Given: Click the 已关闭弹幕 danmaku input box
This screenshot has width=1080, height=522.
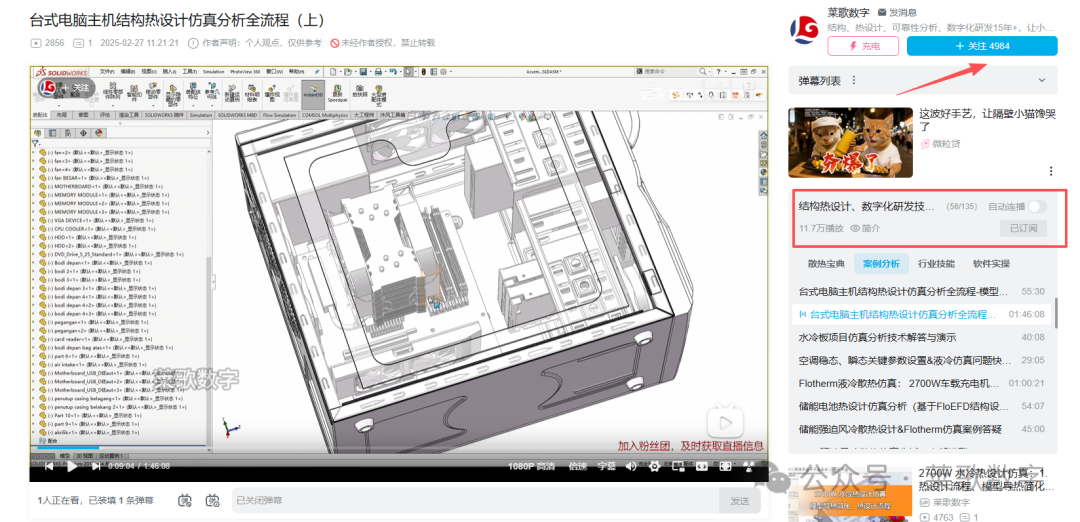Looking at the screenshot, I should point(474,501).
